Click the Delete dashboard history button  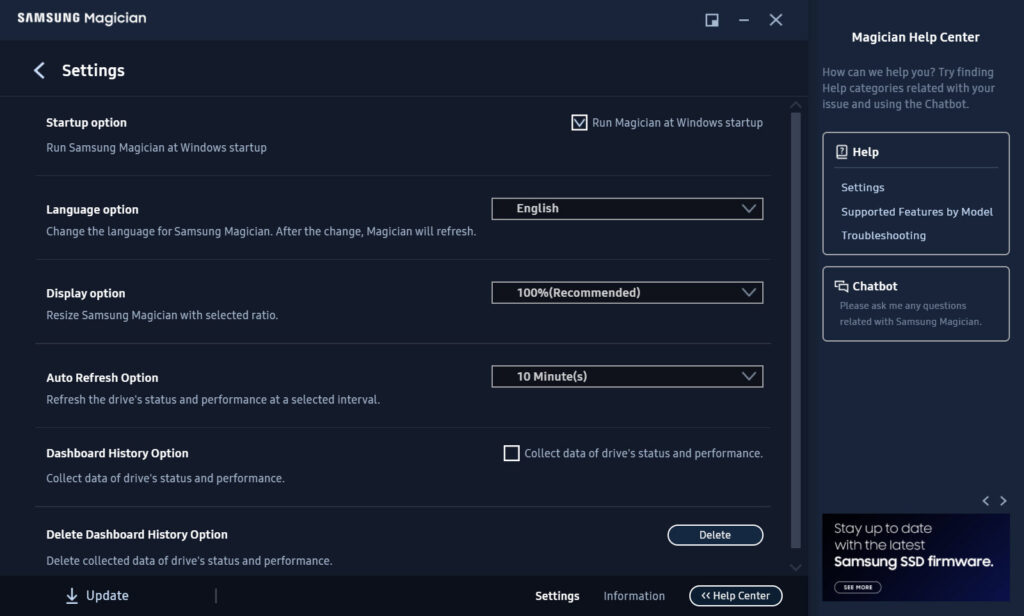[715, 535]
